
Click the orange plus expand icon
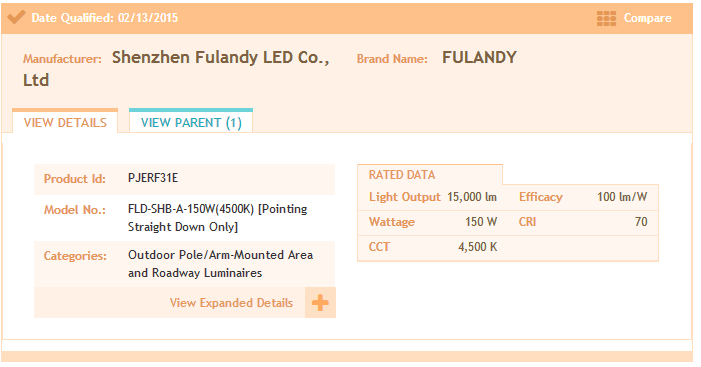tap(320, 303)
